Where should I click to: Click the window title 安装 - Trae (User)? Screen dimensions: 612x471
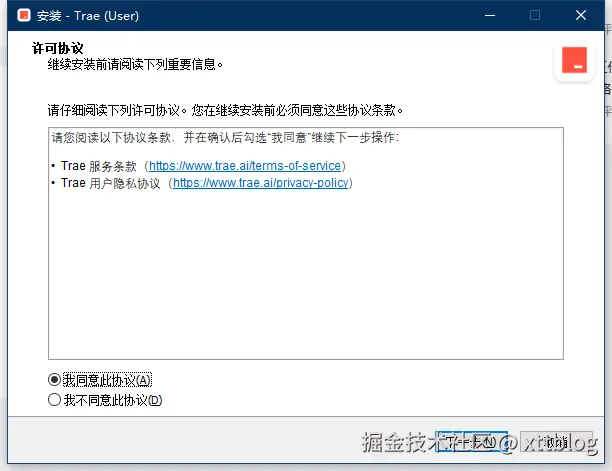(x=88, y=16)
